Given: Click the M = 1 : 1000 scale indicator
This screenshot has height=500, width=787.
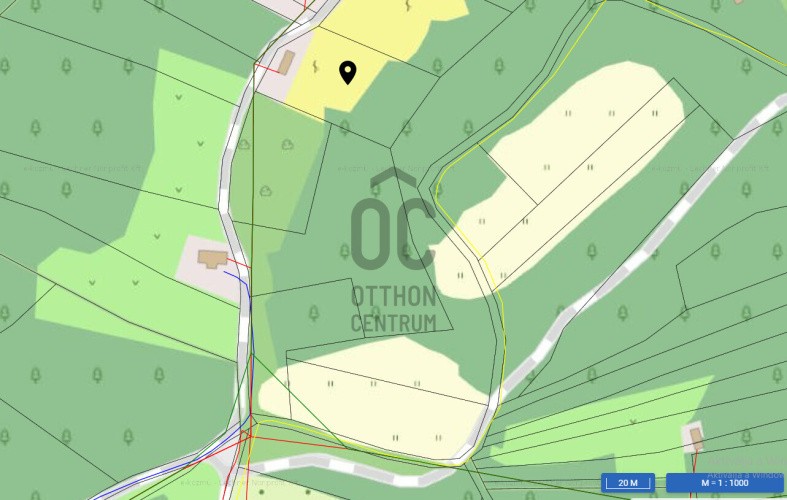Looking at the screenshot, I should point(724,483).
